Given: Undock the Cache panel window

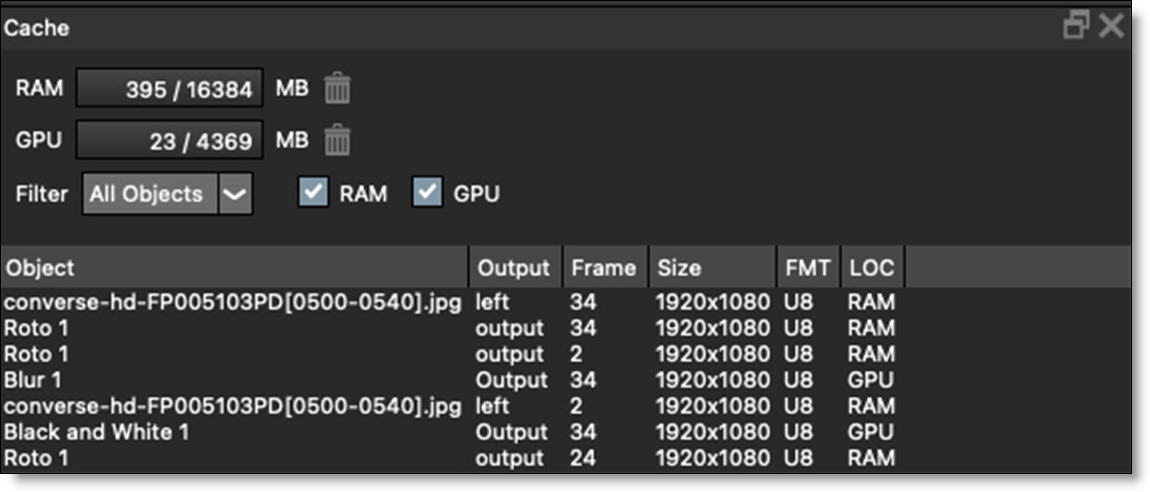Looking at the screenshot, I should point(1076,26).
